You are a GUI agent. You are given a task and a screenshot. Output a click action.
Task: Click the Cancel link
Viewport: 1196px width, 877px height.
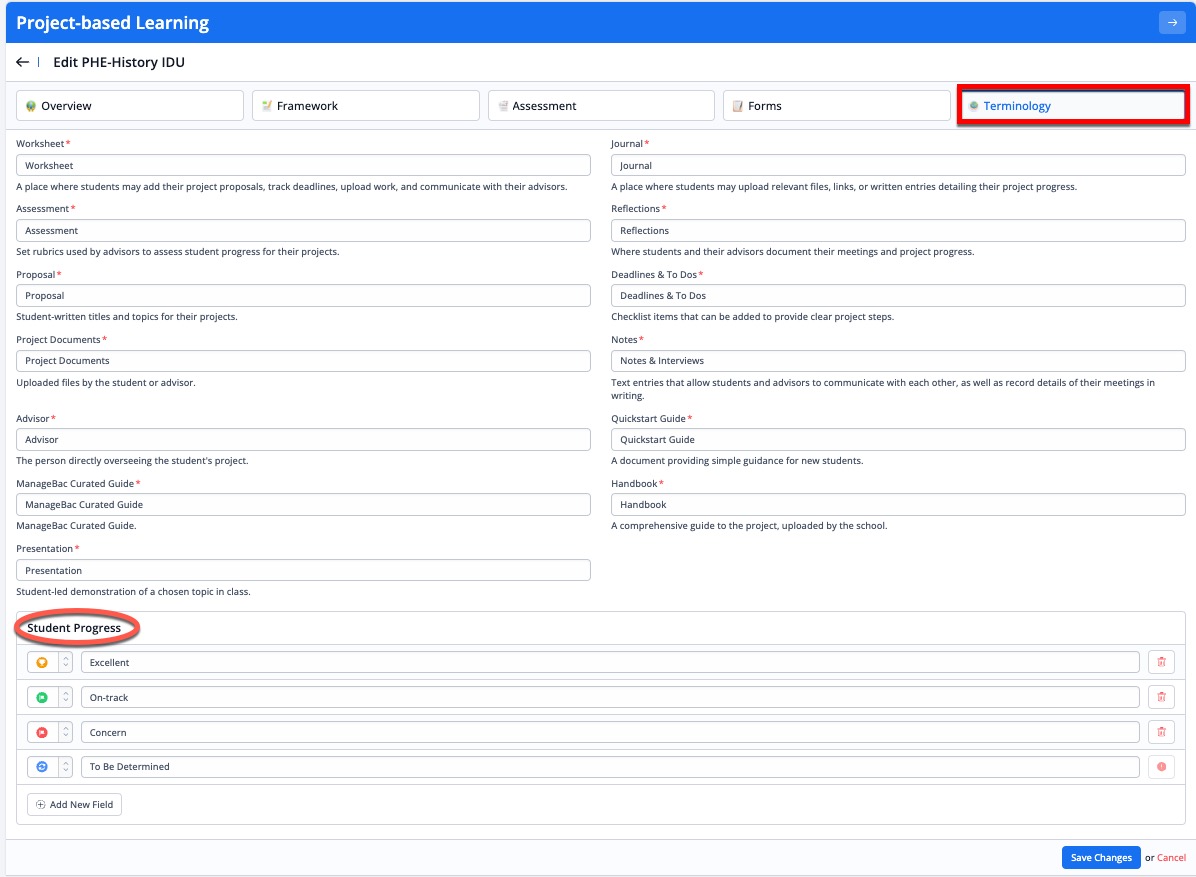(x=1171, y=858)
